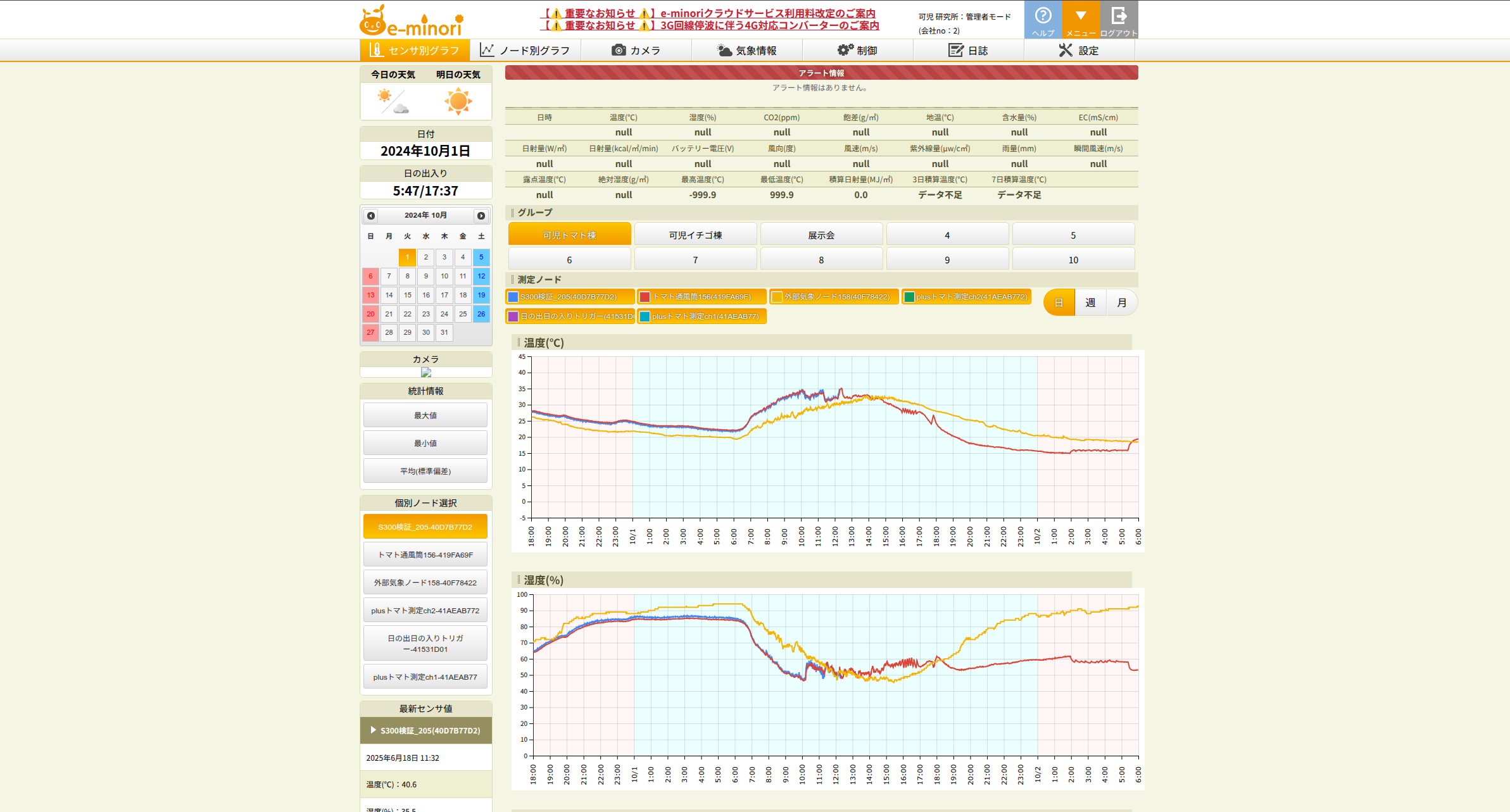Expand S300検証_205 latest sensor values
The image size is (1510, 812).
[425, 730]
